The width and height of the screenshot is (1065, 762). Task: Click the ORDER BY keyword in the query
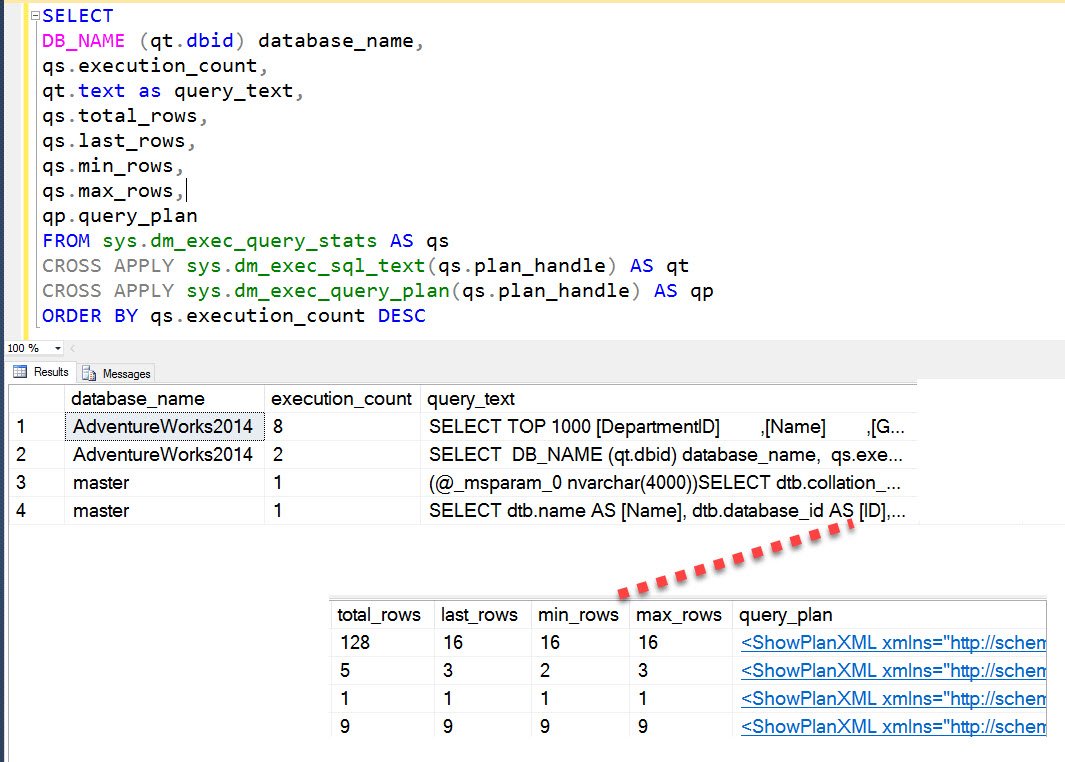point(90,316)
